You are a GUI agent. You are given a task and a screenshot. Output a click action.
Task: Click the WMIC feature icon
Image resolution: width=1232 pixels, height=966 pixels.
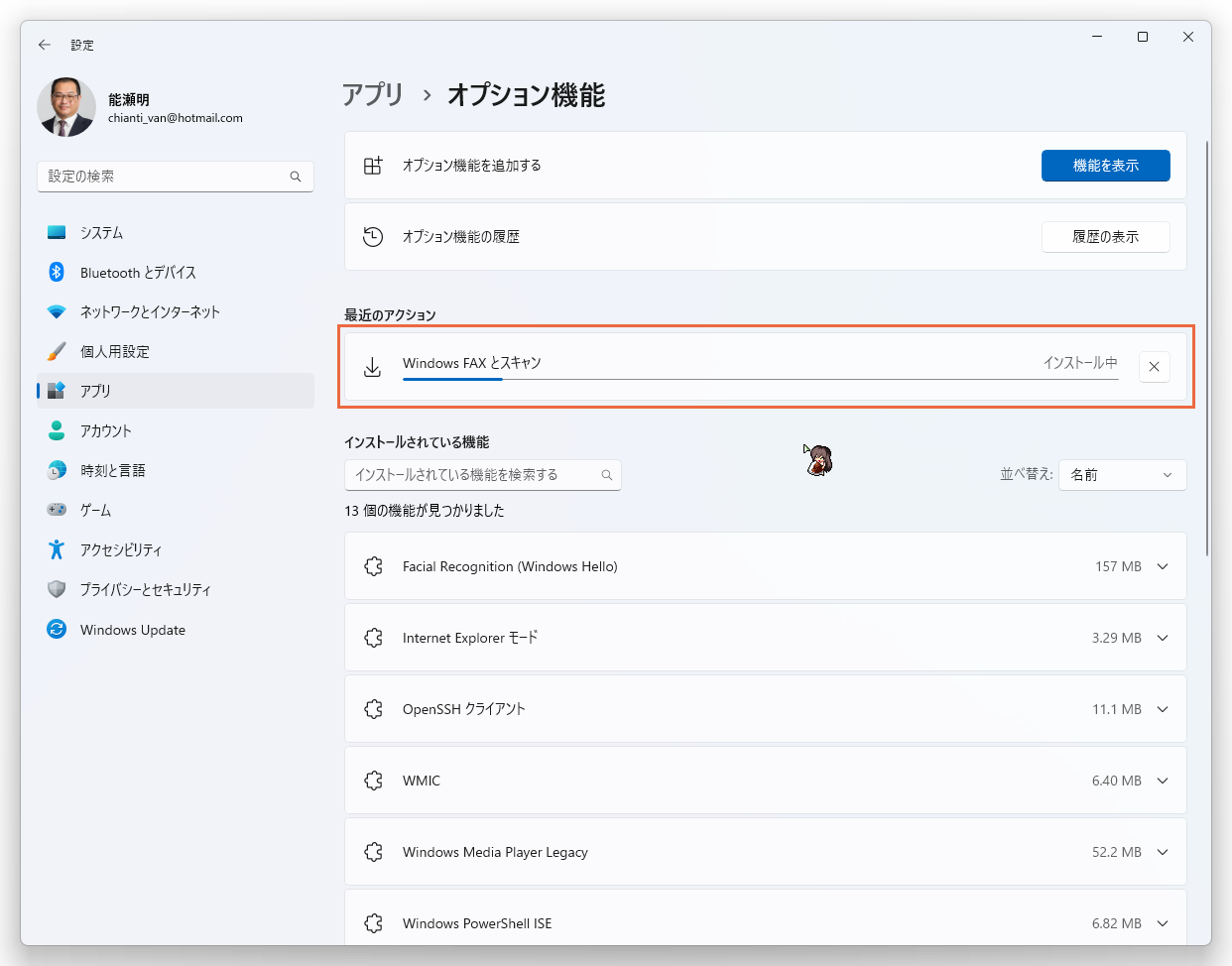pos(373,781)
